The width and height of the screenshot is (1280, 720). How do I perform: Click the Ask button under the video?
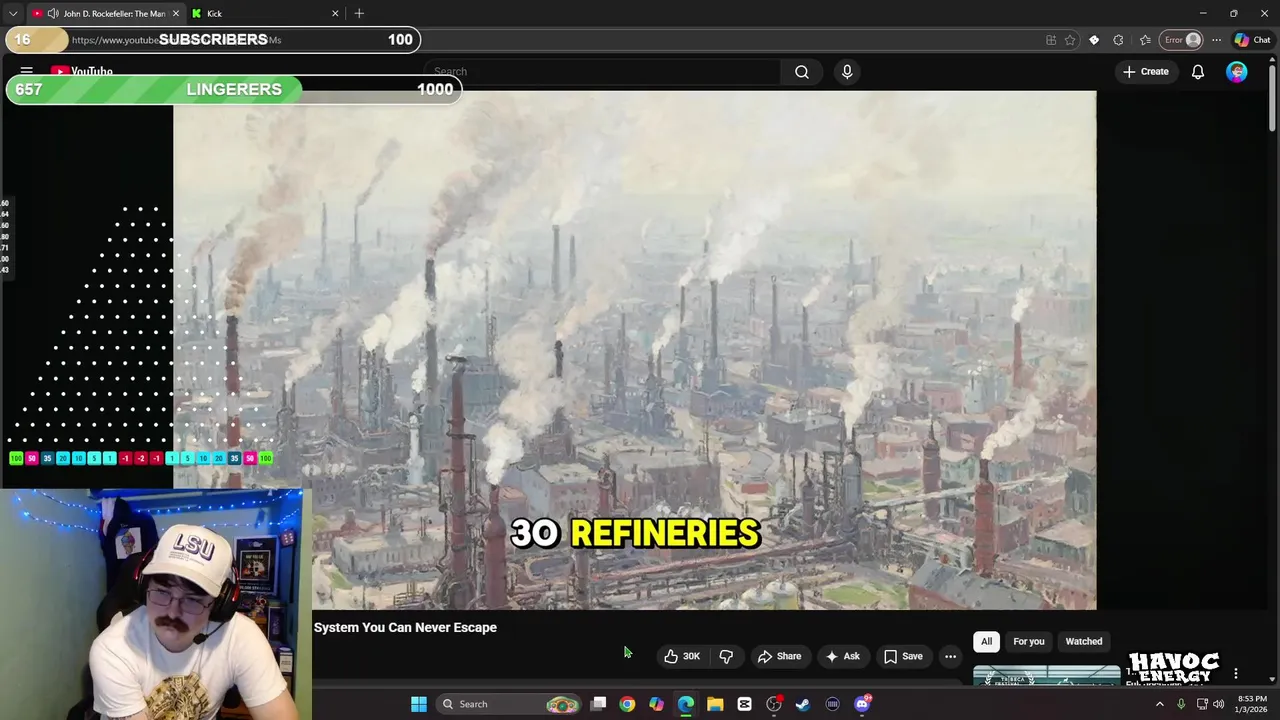coord(842,656)
